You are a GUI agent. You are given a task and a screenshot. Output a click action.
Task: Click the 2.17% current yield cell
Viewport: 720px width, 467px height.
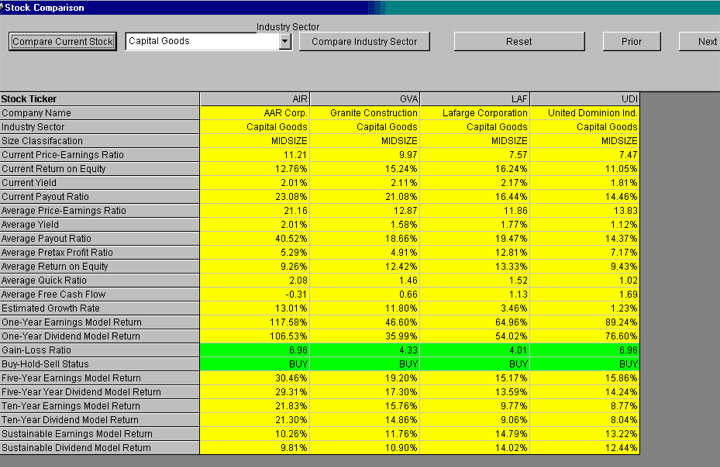tap(475, 183)
